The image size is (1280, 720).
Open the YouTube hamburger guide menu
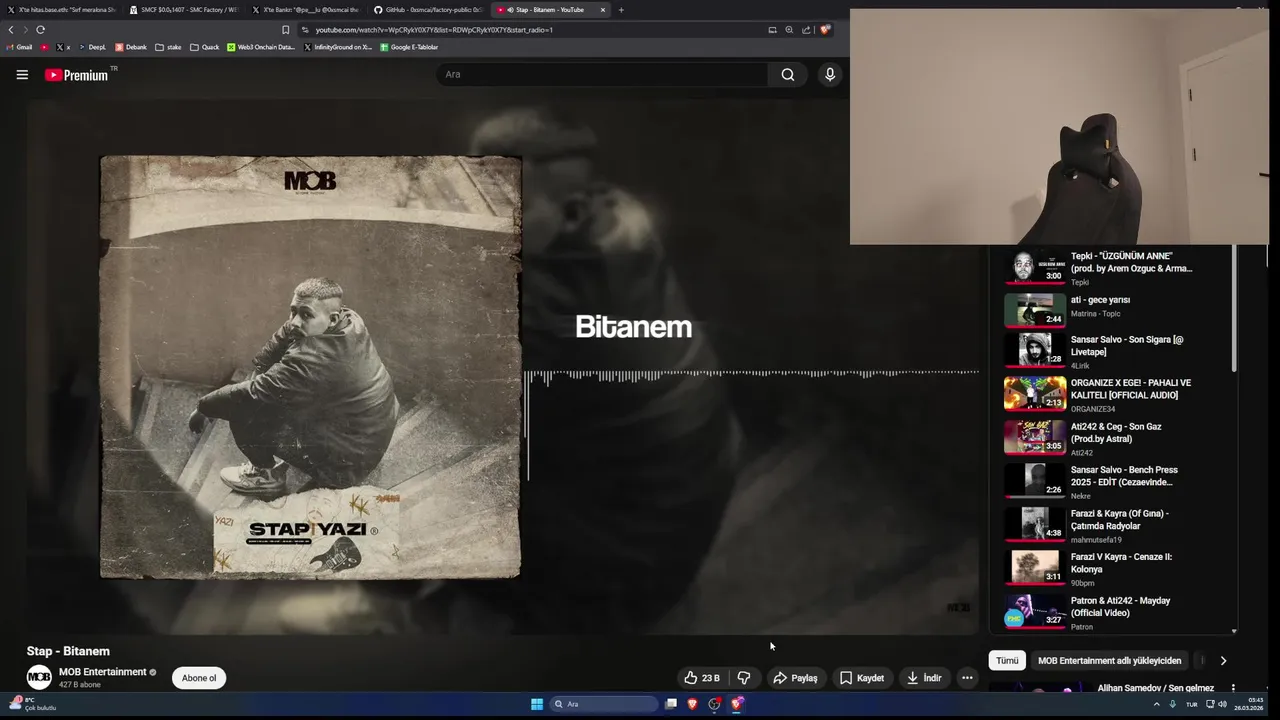[22, 75]
